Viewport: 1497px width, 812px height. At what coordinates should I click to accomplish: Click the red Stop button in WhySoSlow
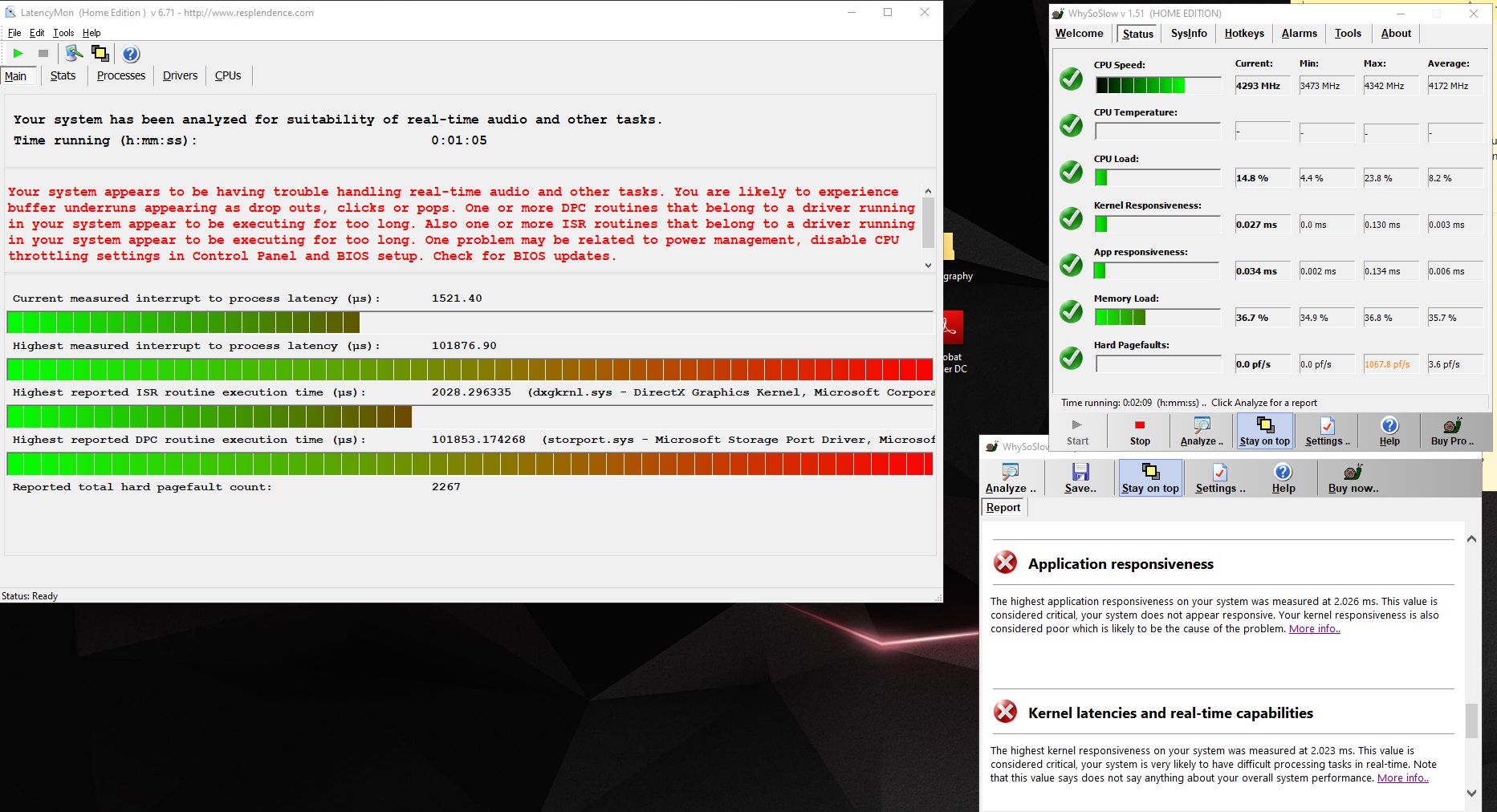pyautogui.click(x=1140, y=432)
